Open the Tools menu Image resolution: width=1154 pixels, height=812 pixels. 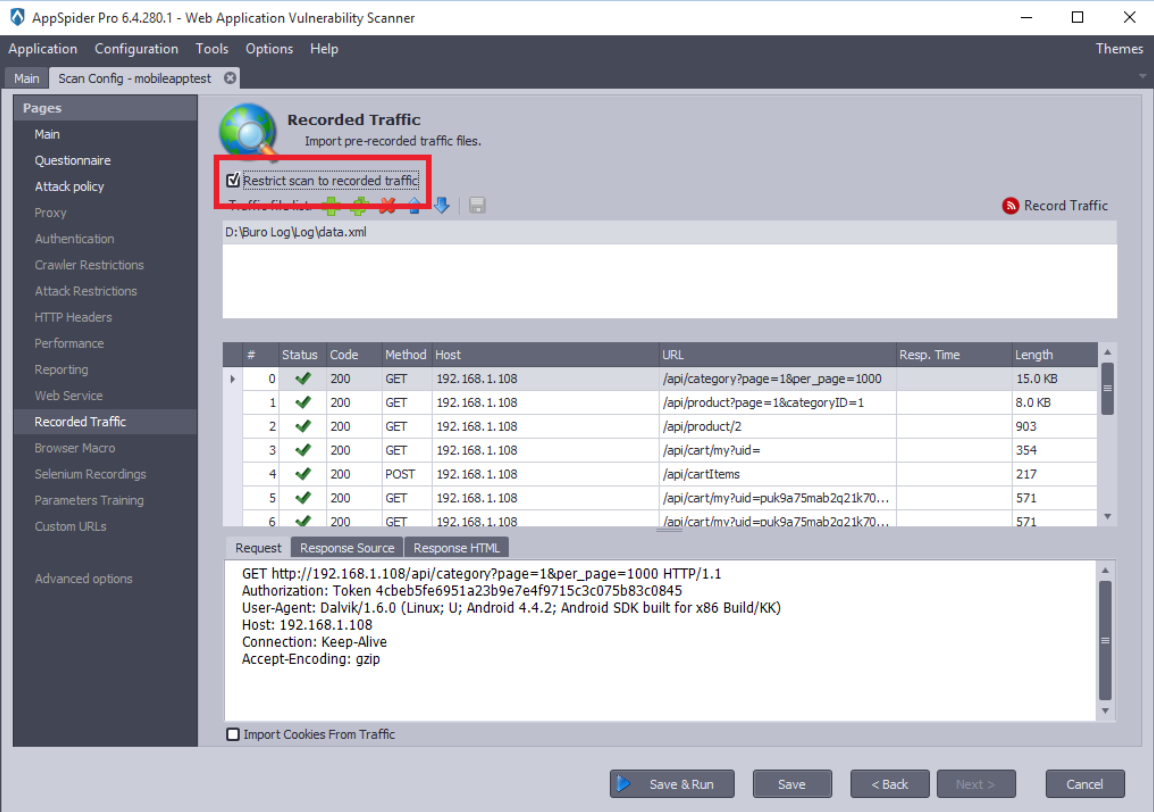coord(212,49)
